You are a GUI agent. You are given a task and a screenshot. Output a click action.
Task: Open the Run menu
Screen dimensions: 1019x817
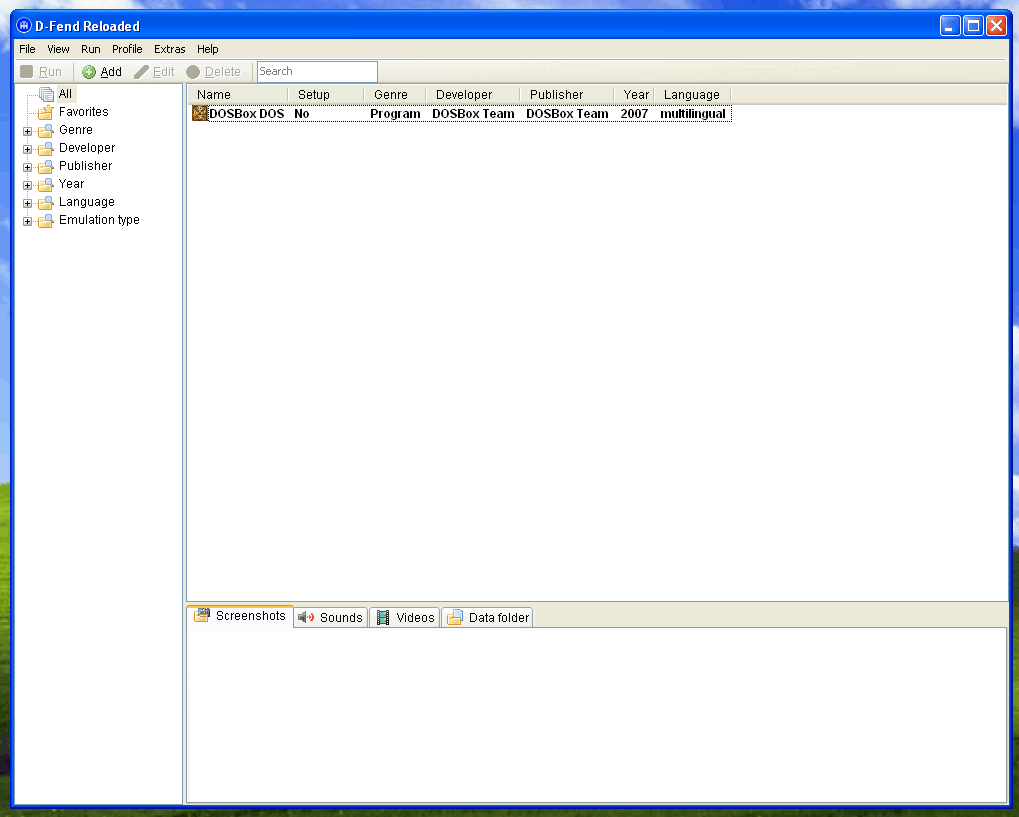[90, 49]
